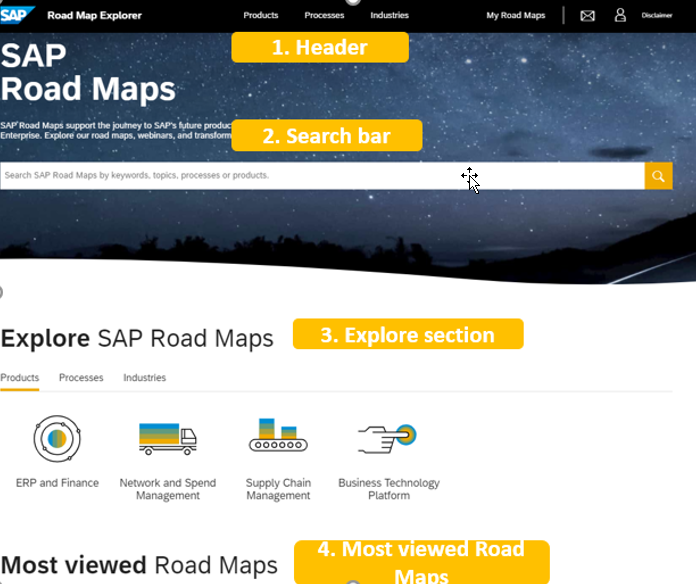Select the Products tab under Explore
The image size is (698, 584).
[x=20, y=378]
